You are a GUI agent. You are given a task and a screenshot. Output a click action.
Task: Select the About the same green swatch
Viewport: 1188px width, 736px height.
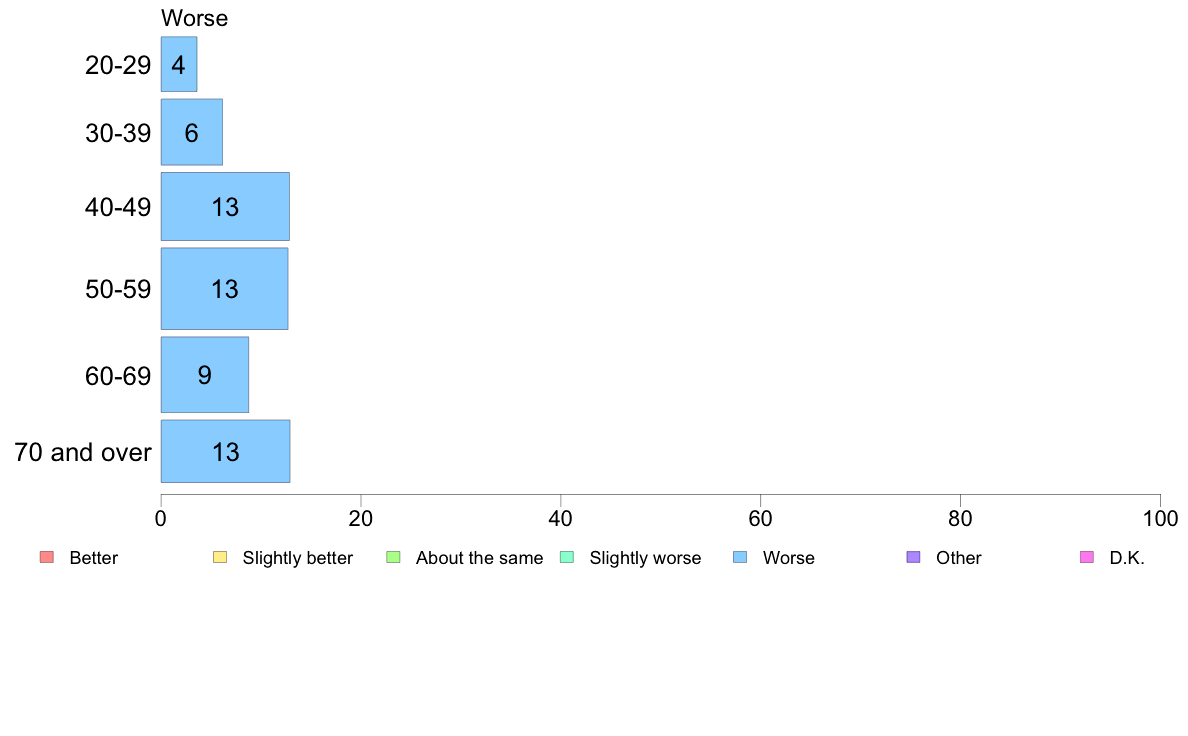pyautogui.click(x=393, y=557)
